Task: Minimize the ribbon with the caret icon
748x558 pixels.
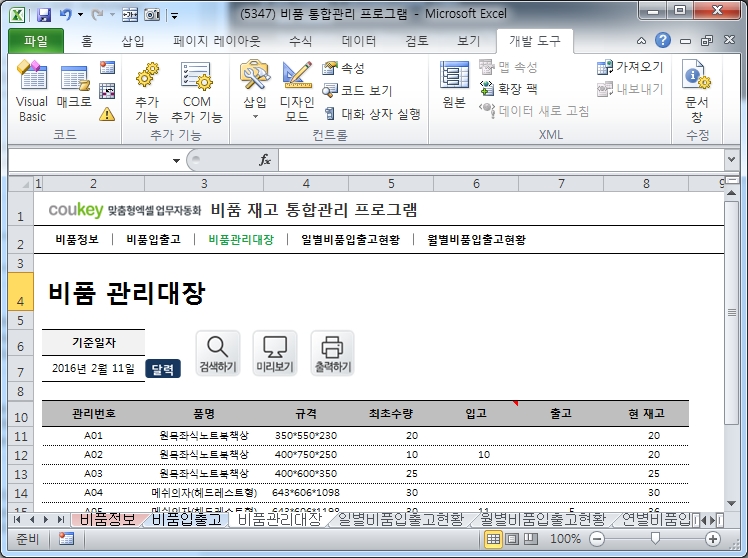Action: click(x=642, y=41)
